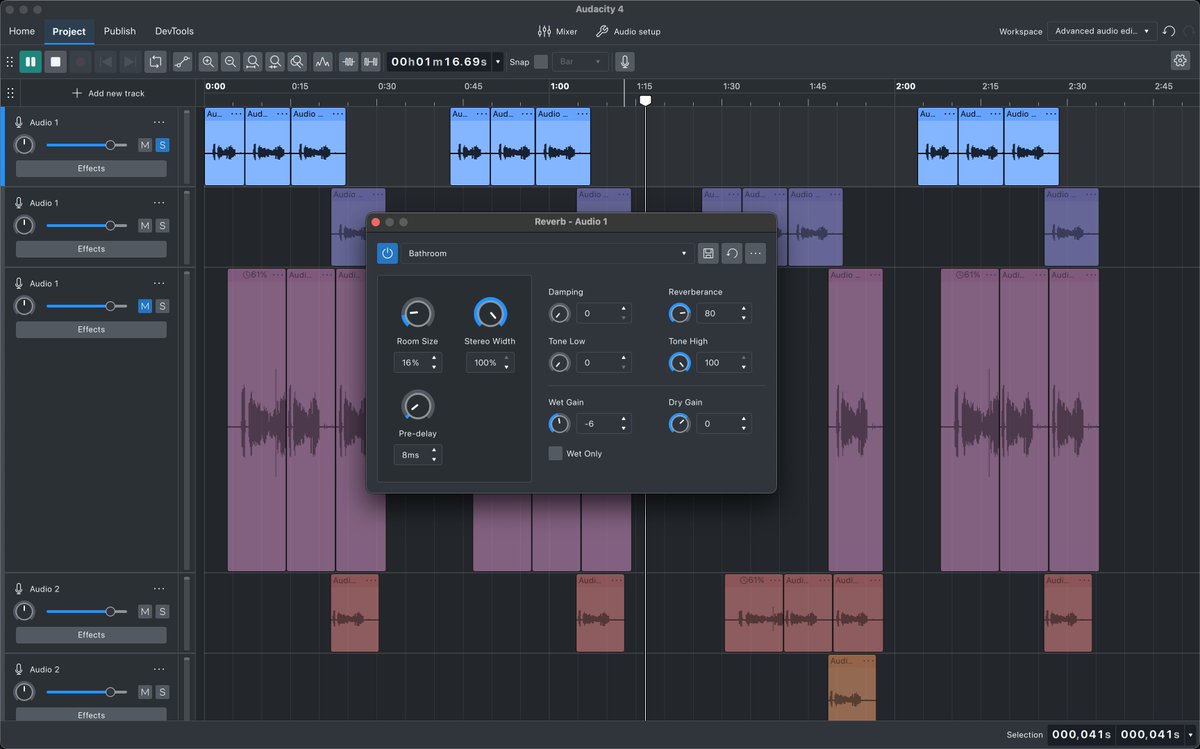Click the fit project to width icon

[275, 62]
